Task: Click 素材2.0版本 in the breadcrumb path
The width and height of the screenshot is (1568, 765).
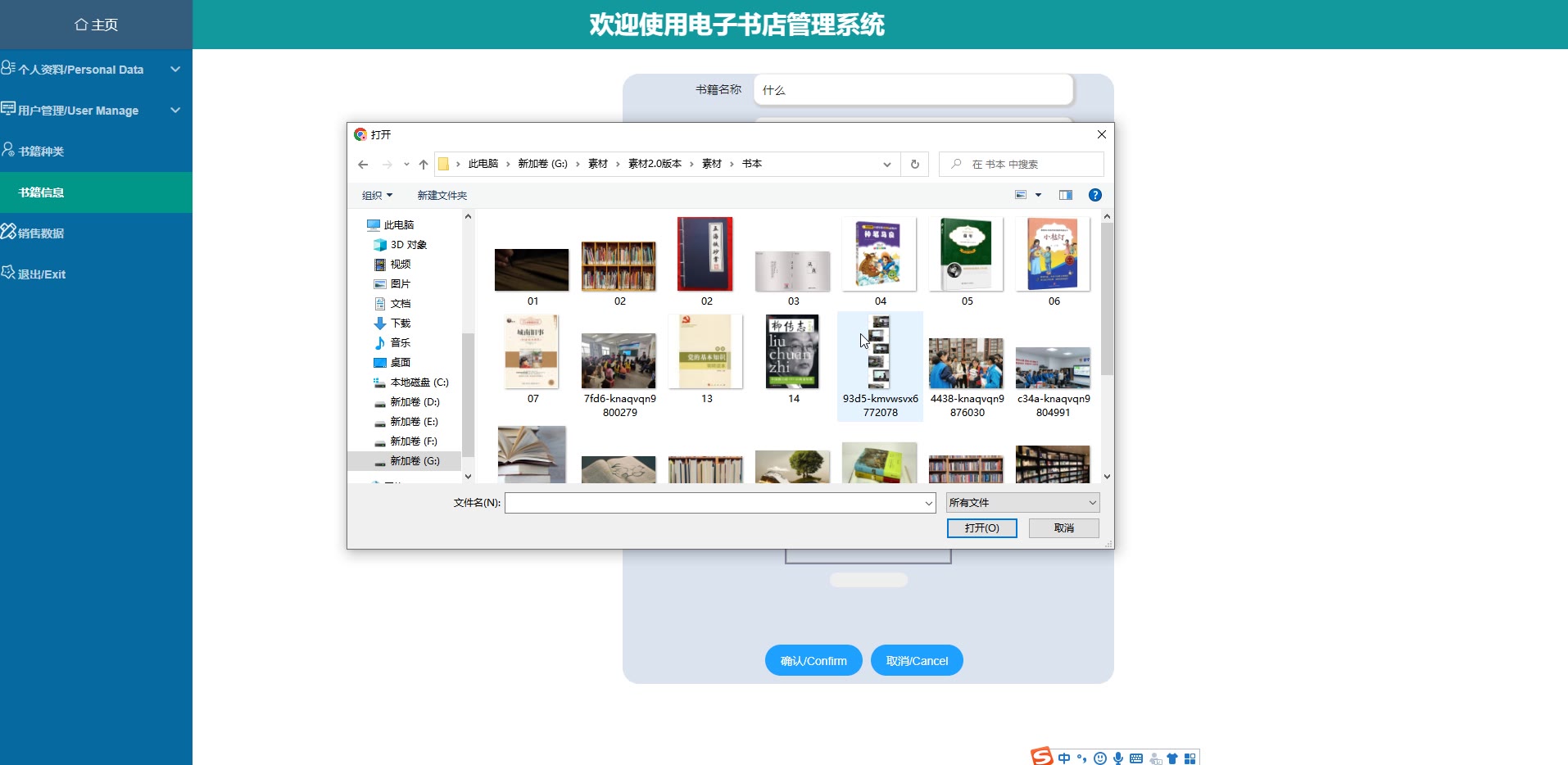Action: [x=655, y=164]
